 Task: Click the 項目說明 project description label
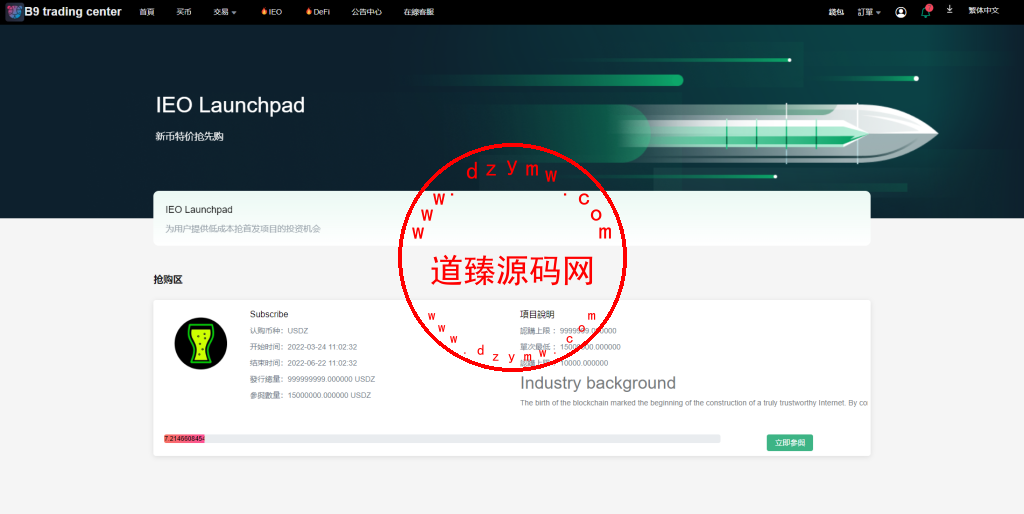point(537,314)
